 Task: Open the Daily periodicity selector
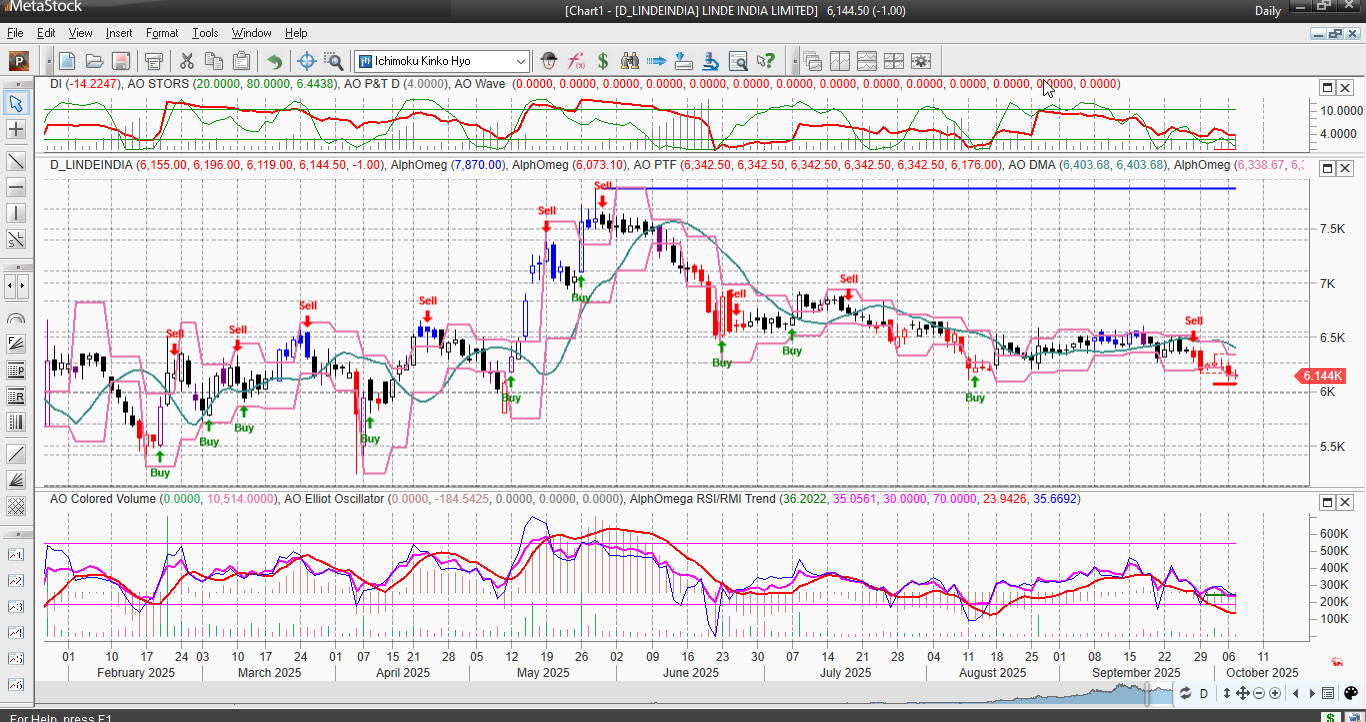pyautogui.click(x=1268, y=11)
